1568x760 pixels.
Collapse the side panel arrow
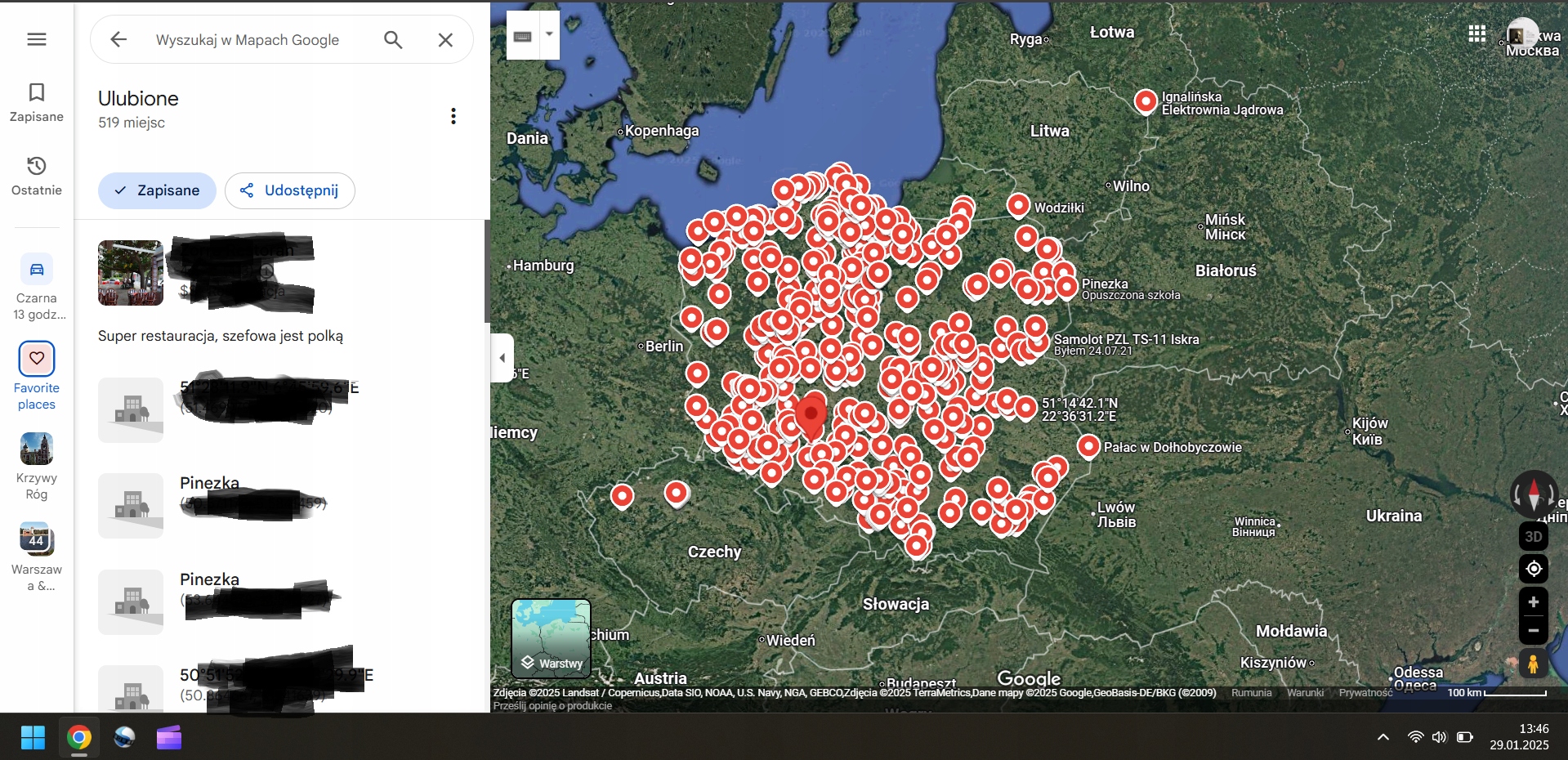tap(502, 358)
